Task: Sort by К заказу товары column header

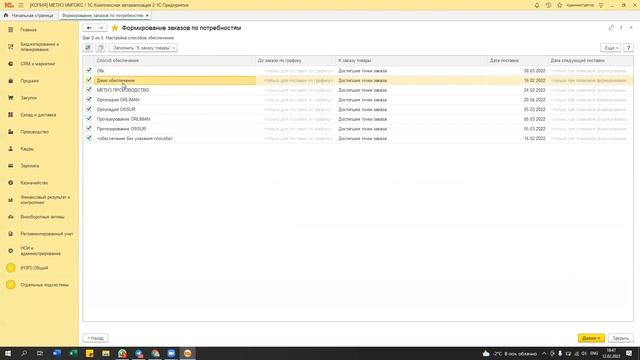Action: pos(355,60)
